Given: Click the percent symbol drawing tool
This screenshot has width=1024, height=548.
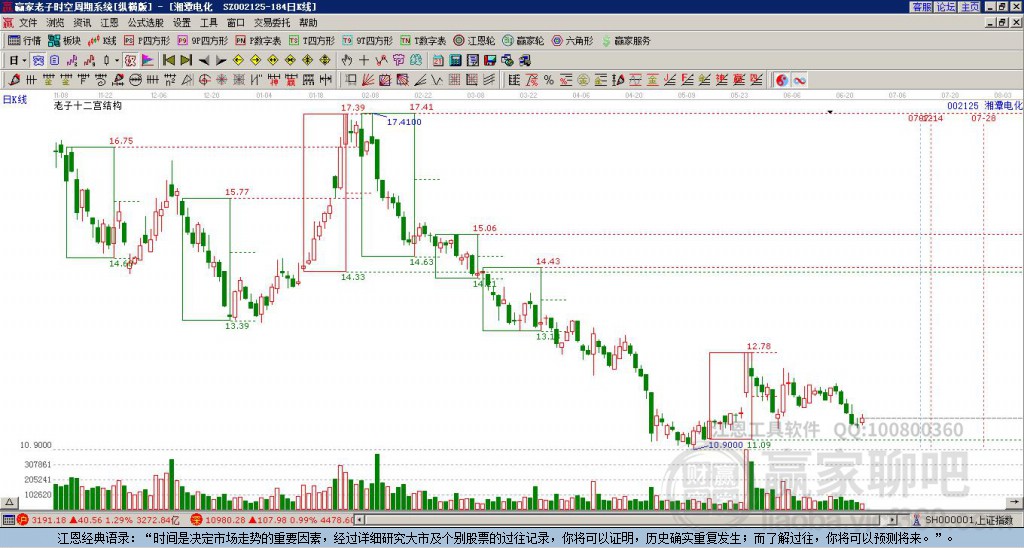Looking at the screenshot, I should coord(549,80).
